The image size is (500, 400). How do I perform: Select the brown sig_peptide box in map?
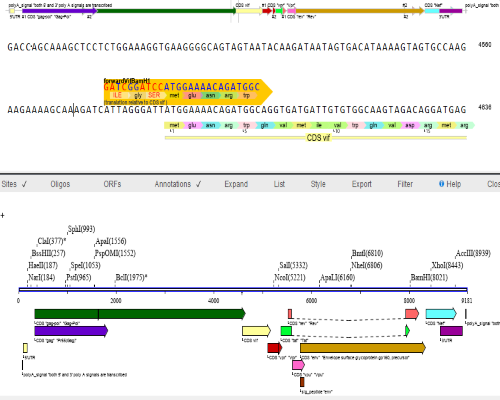(302, 382)
